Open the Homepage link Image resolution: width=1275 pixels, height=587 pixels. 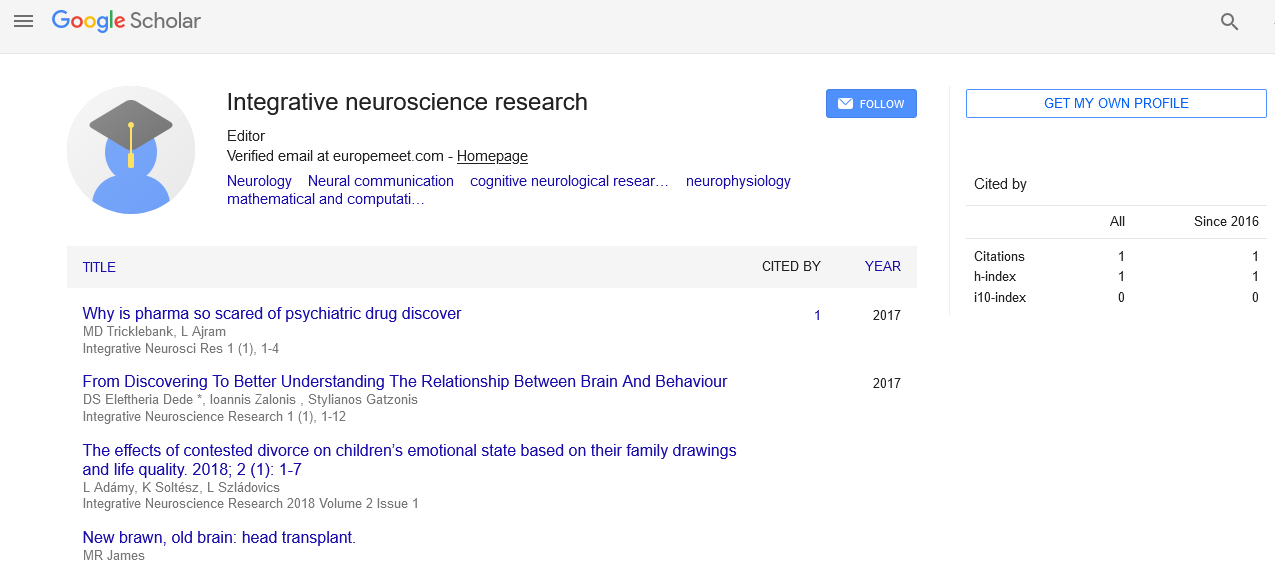[492, 156]
